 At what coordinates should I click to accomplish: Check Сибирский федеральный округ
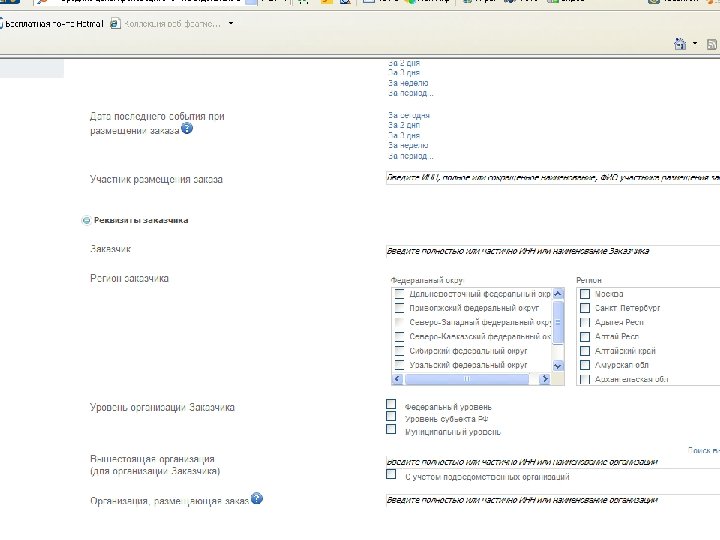click(399, 351)
